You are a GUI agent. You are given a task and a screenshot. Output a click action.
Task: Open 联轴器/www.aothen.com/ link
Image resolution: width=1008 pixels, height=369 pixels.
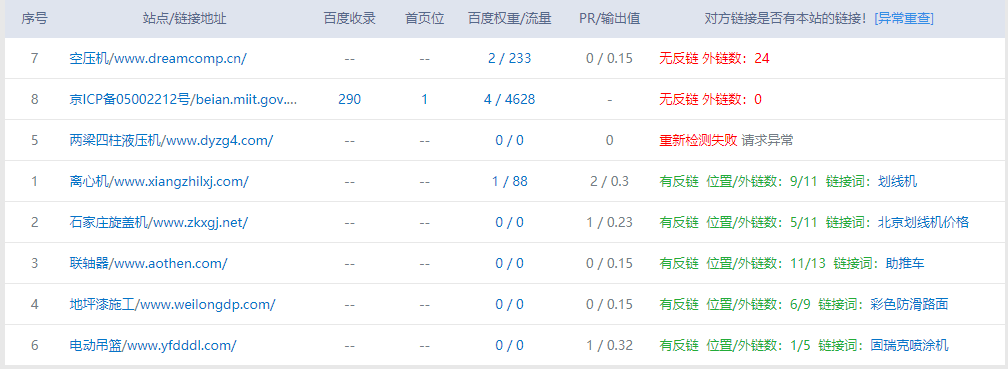148,264
